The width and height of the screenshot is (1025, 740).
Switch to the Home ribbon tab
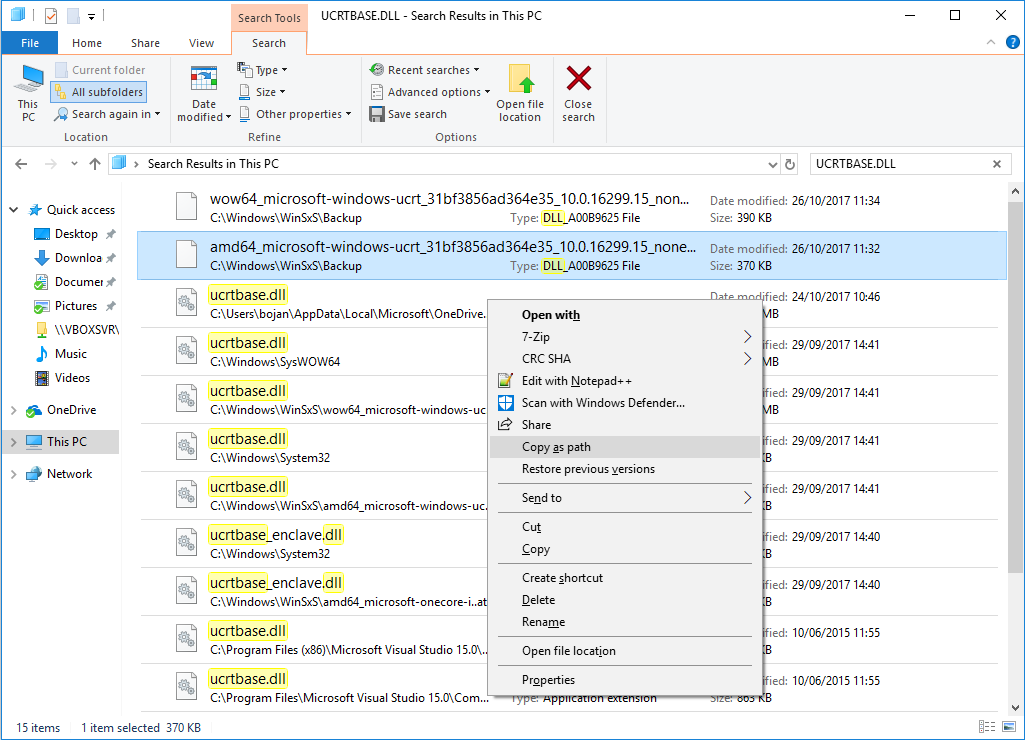click(x=87, y=42)
